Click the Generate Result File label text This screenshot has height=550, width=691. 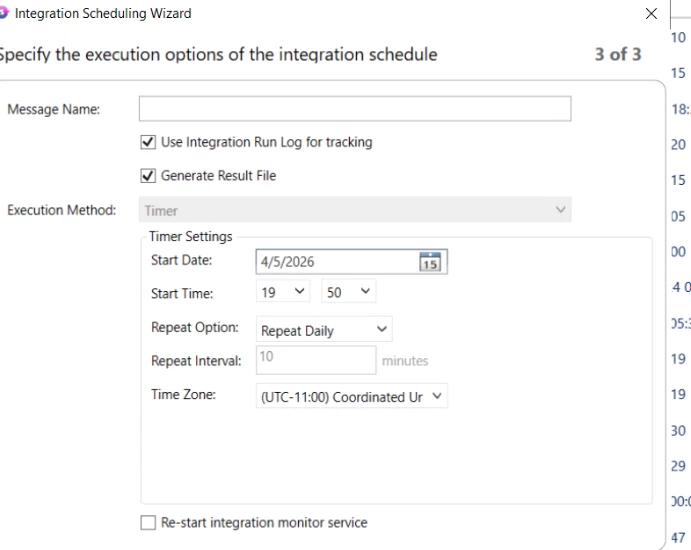[x=218, y=176]
